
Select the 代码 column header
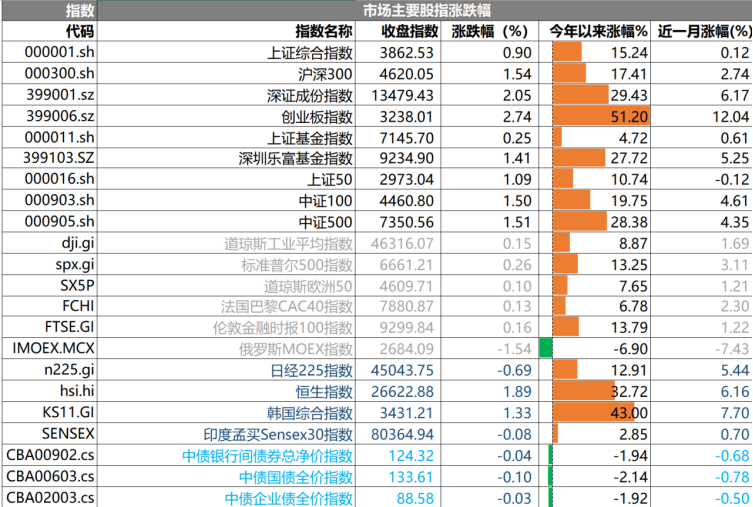52,31
